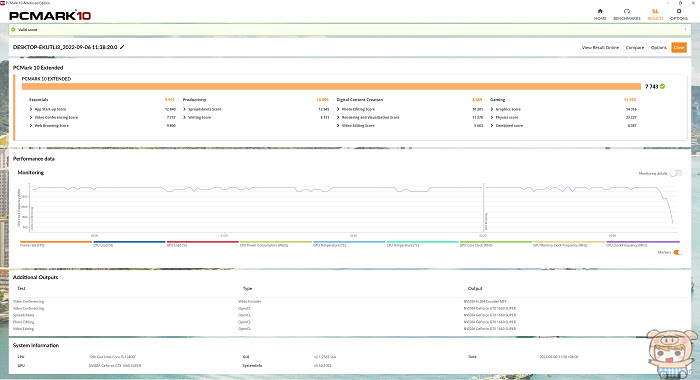Open the Home tab icon
The width and height of the screenshot is (700, 380).
[x=600, y=11]
